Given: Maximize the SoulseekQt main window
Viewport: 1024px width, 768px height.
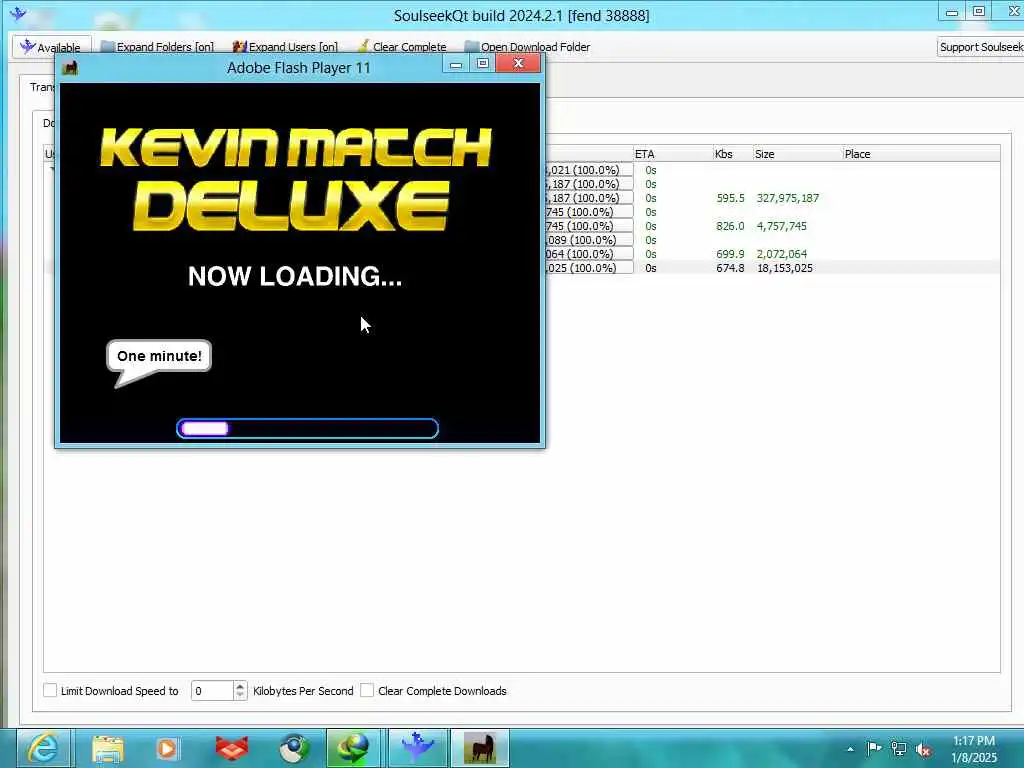Looking at the screenshot, I should click(978, 11).
